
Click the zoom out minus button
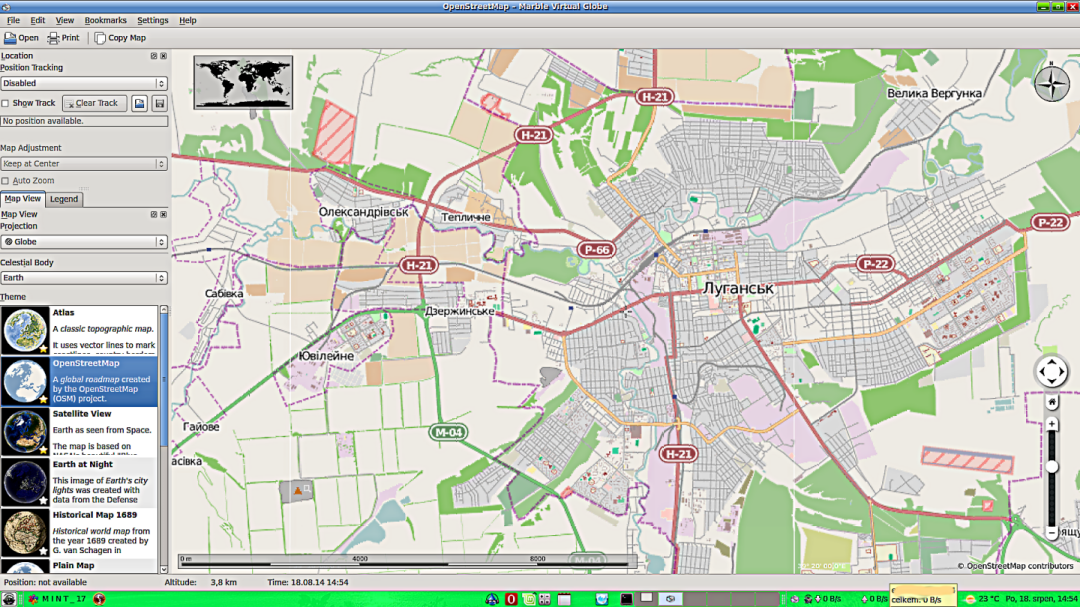pos(1052,533)
